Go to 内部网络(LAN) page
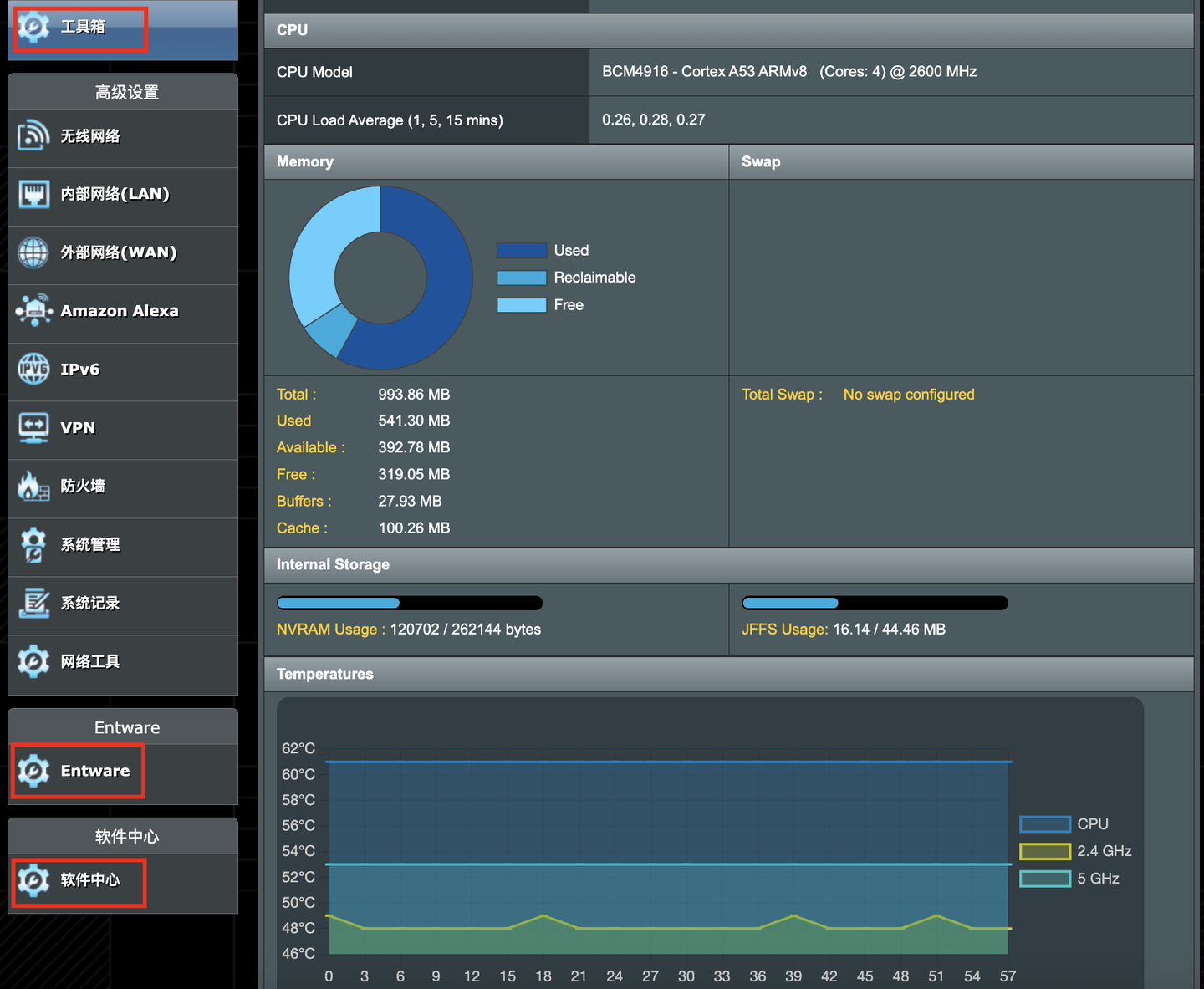The width and height of the screenshot is (1204, 989). click(x=123, y=197)
